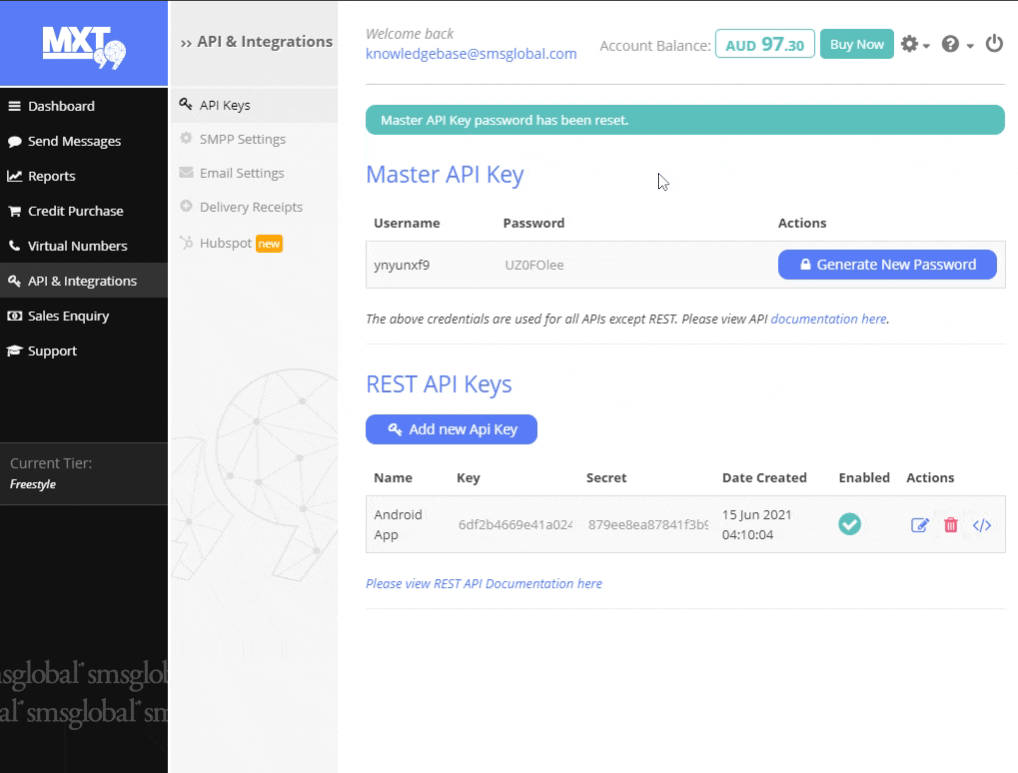The height and width of the screenshot is (773, 1018).
Task: Toggle the Enabled checkmark for Android App
Action: 849,524
